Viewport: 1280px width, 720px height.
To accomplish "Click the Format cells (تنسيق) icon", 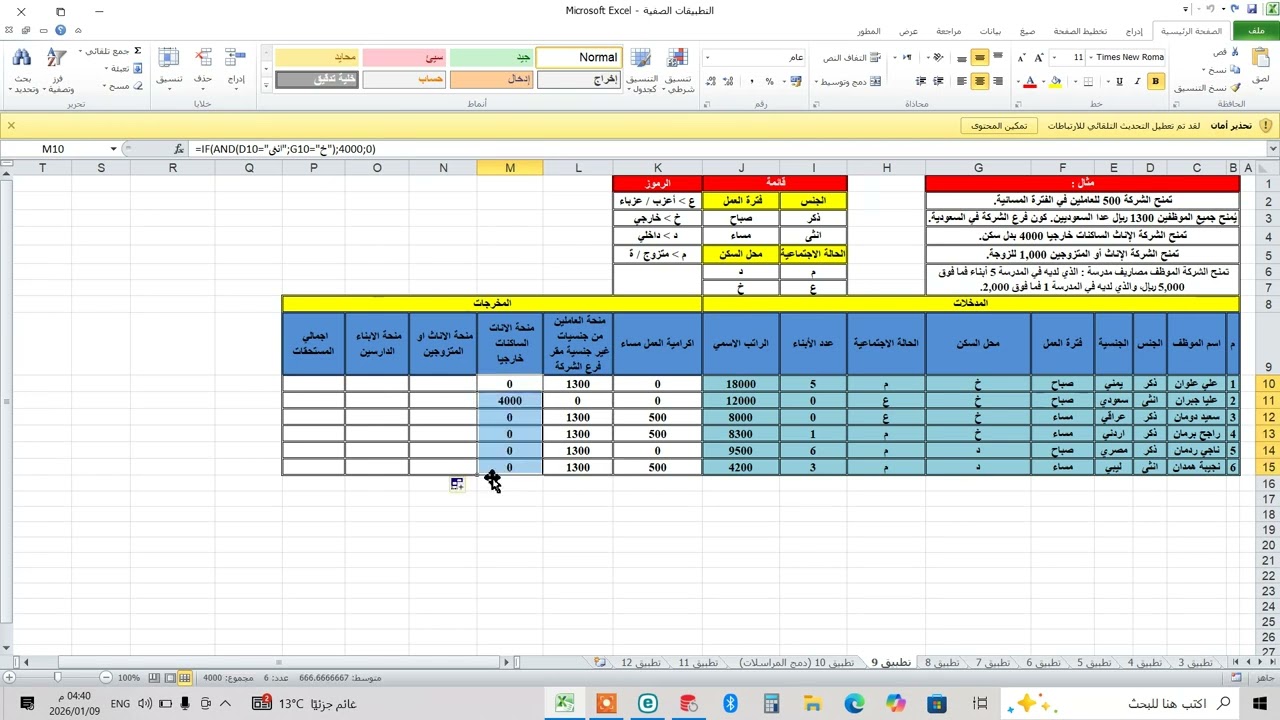I will [169, 59].
